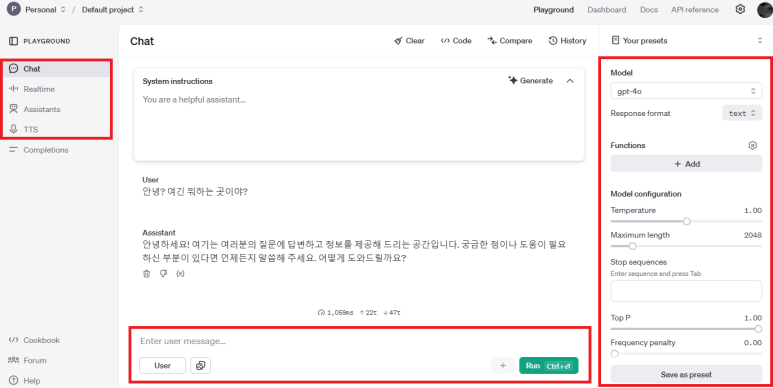The image size is (773, 388).
Task: Change the Response format text dropdown
Action: (x=742, y=113)
